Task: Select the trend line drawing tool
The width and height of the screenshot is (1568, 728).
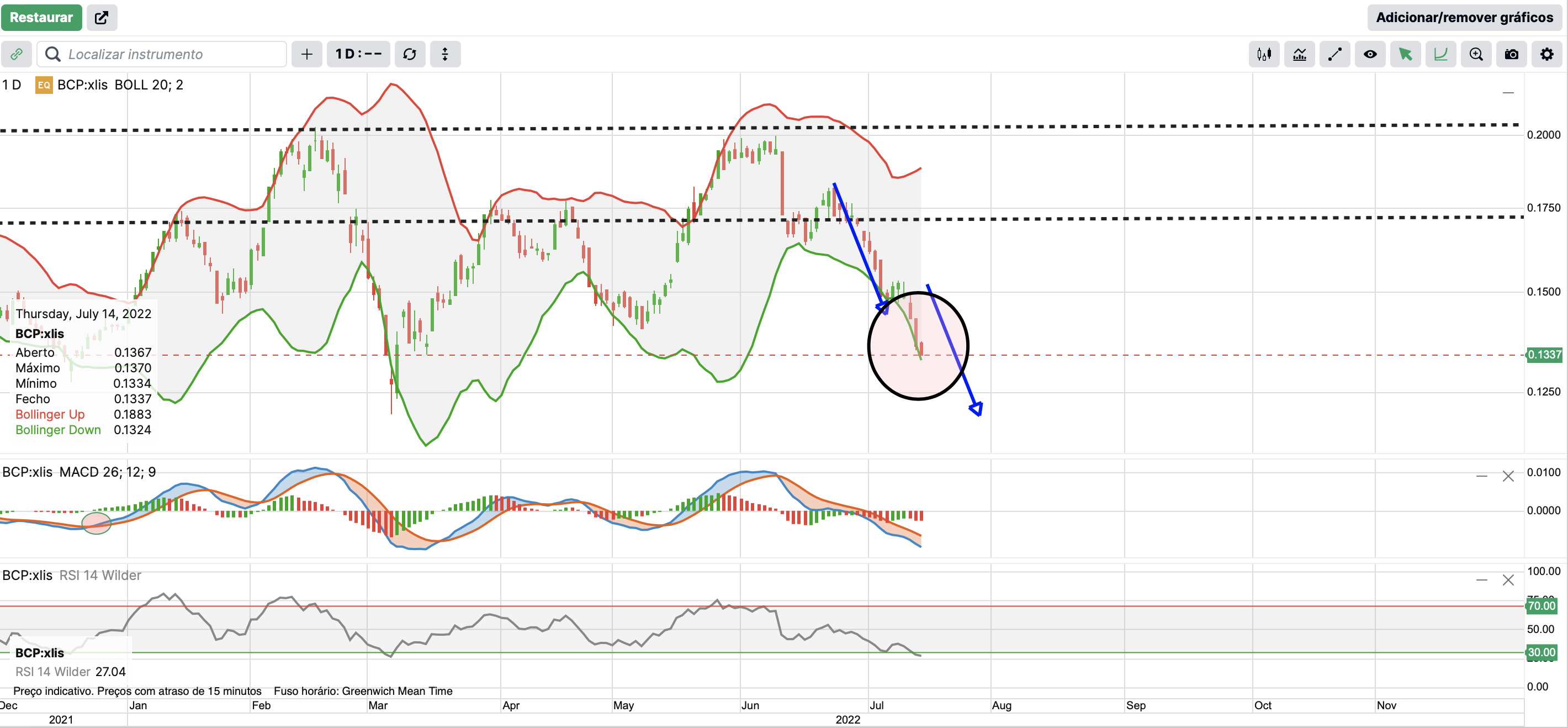Action: (1334, 54)
